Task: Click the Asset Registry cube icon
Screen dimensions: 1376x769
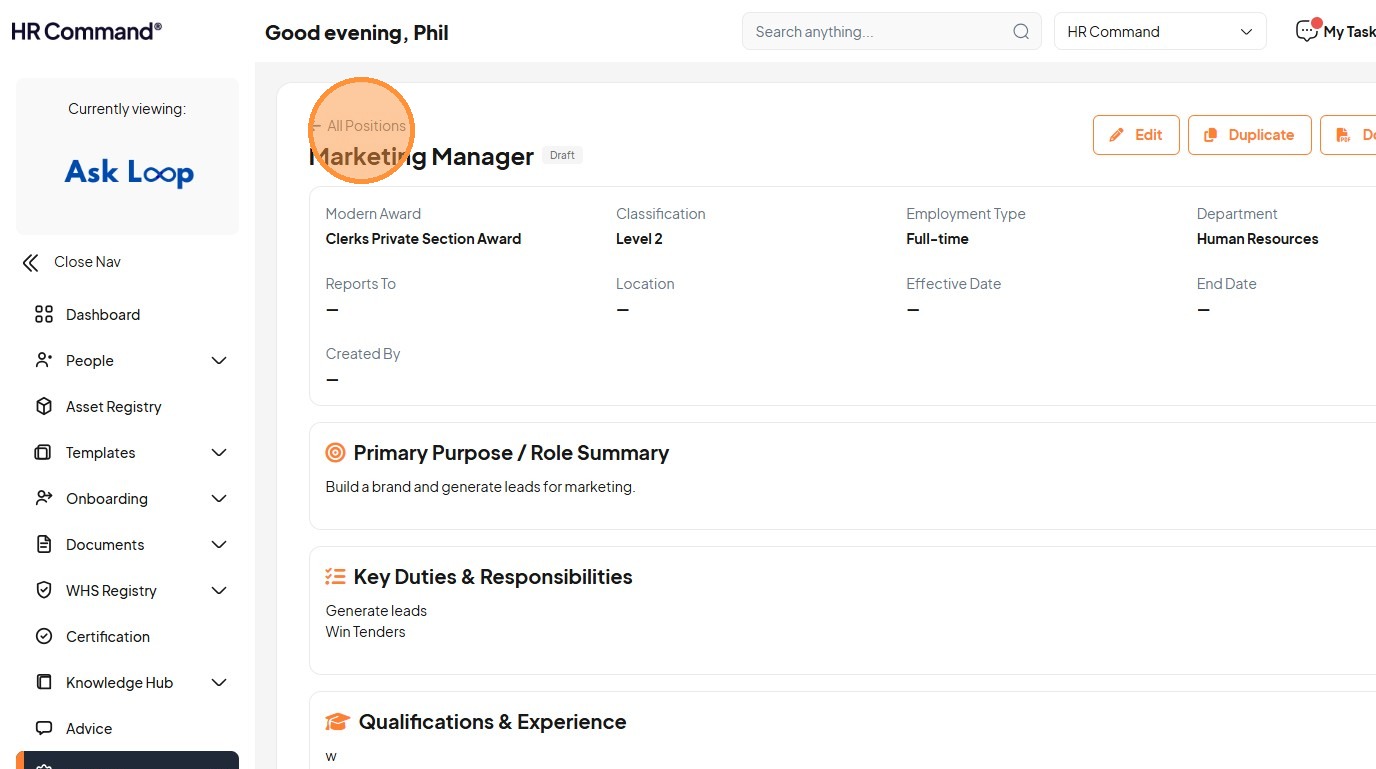Action: pos(44,407)
